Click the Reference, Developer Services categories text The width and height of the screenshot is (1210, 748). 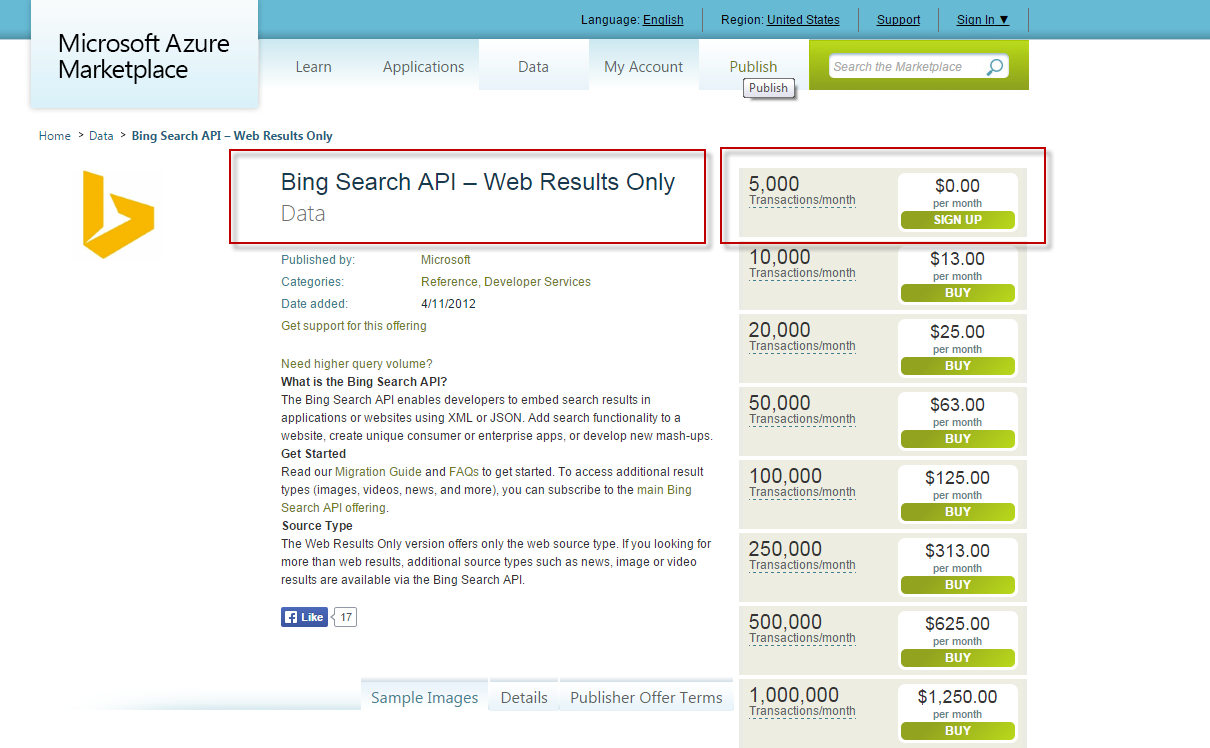[x=506, y=282]
